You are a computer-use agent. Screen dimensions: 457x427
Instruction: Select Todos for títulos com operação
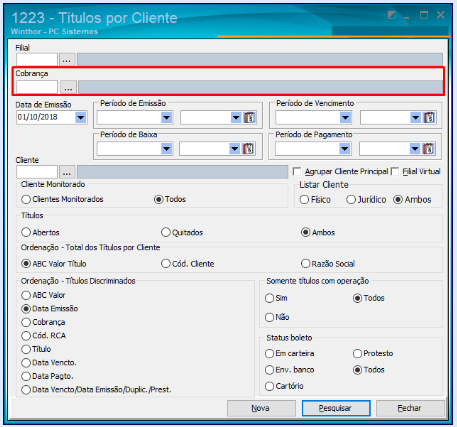pos(357,298)
